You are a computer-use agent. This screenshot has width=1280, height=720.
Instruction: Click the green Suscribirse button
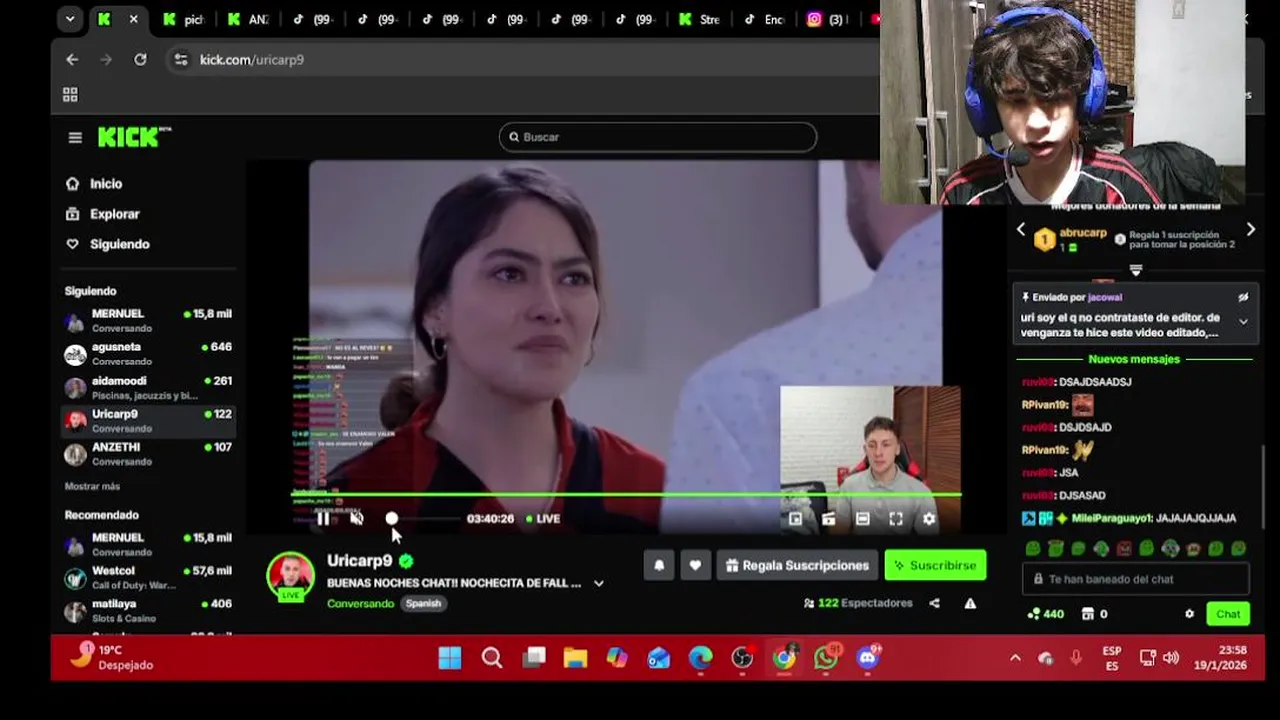pos(935,565)
